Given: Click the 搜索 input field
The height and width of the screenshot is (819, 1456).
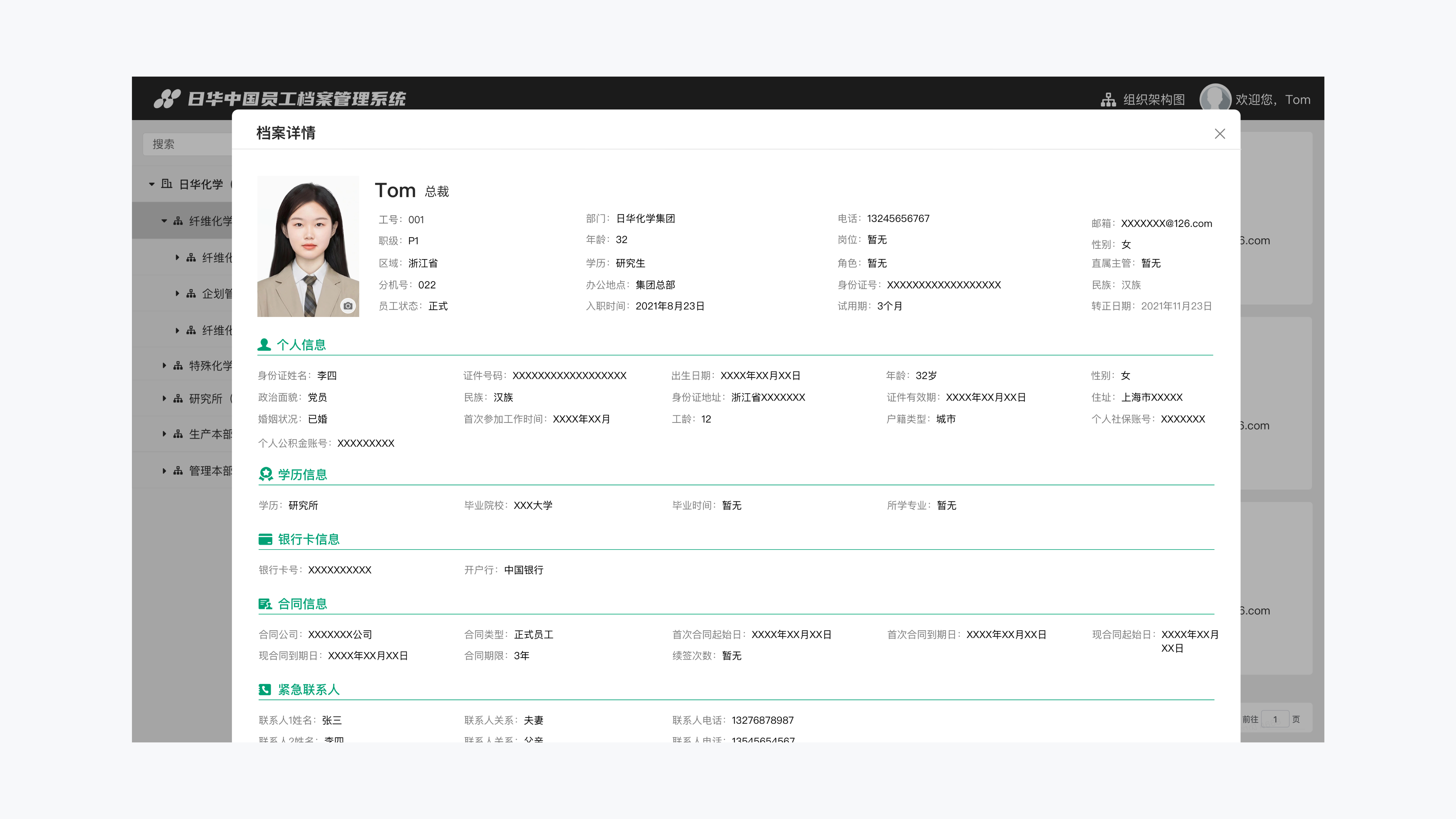Looking at the screenshot, I should (188, 145).
